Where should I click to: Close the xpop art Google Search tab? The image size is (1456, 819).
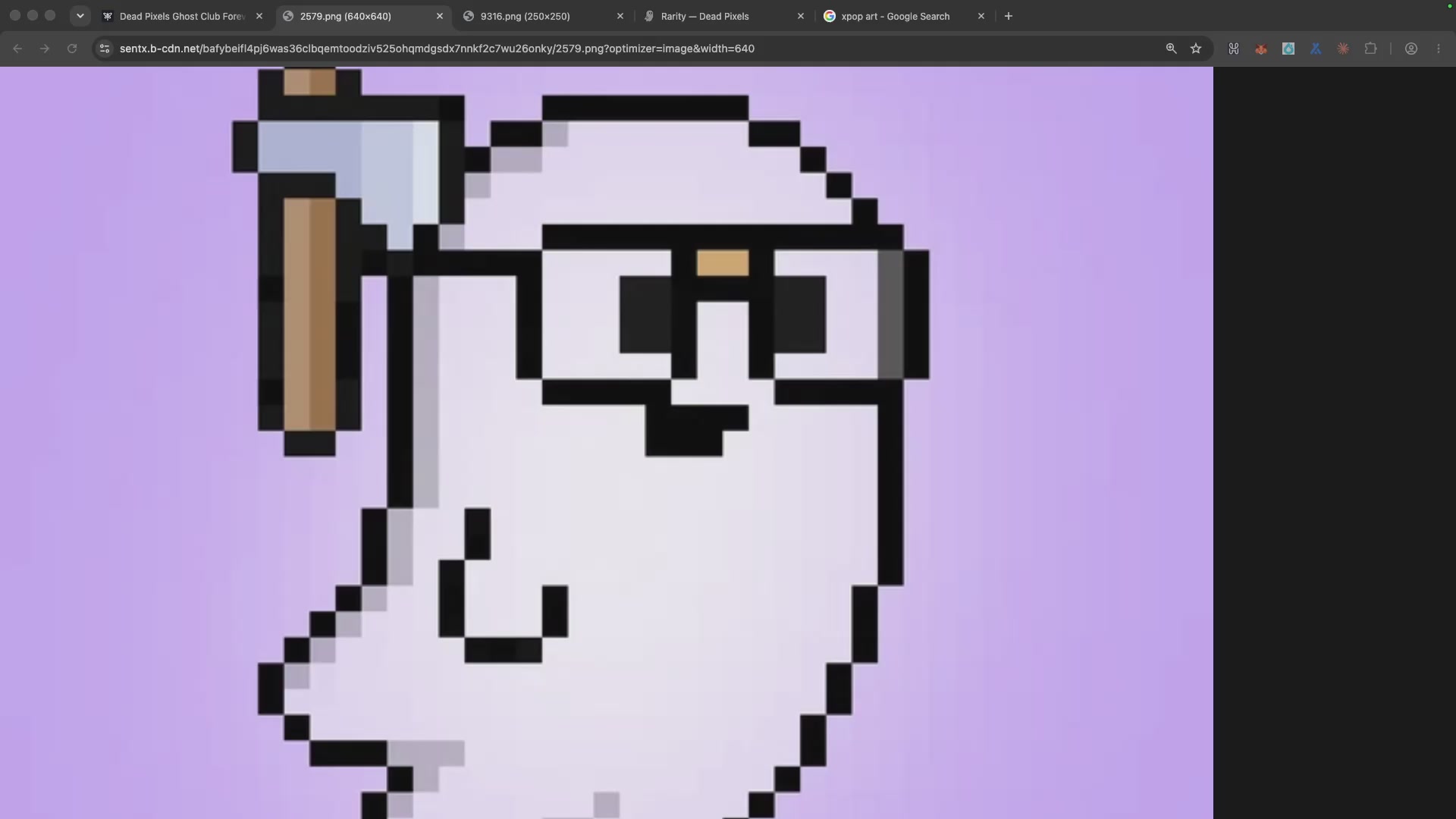click(981, 16)
